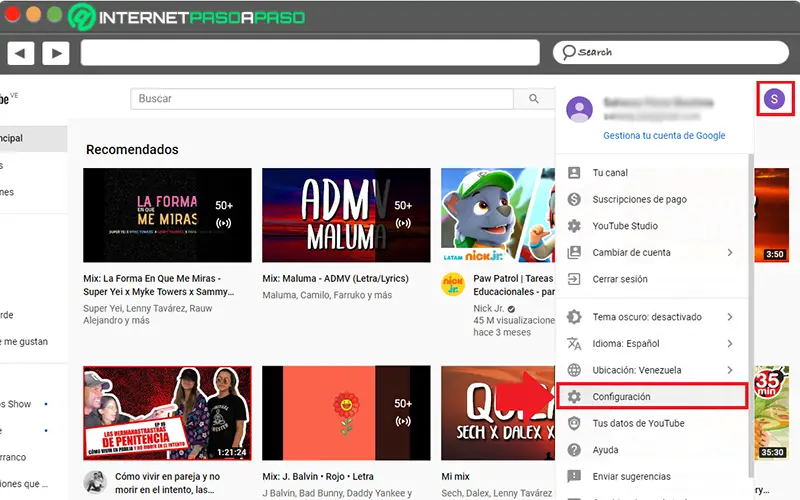The image size is (800, 500).
Task: Open the partially visible 3:50 video thumbnail
Action: (x=771, y=215)
